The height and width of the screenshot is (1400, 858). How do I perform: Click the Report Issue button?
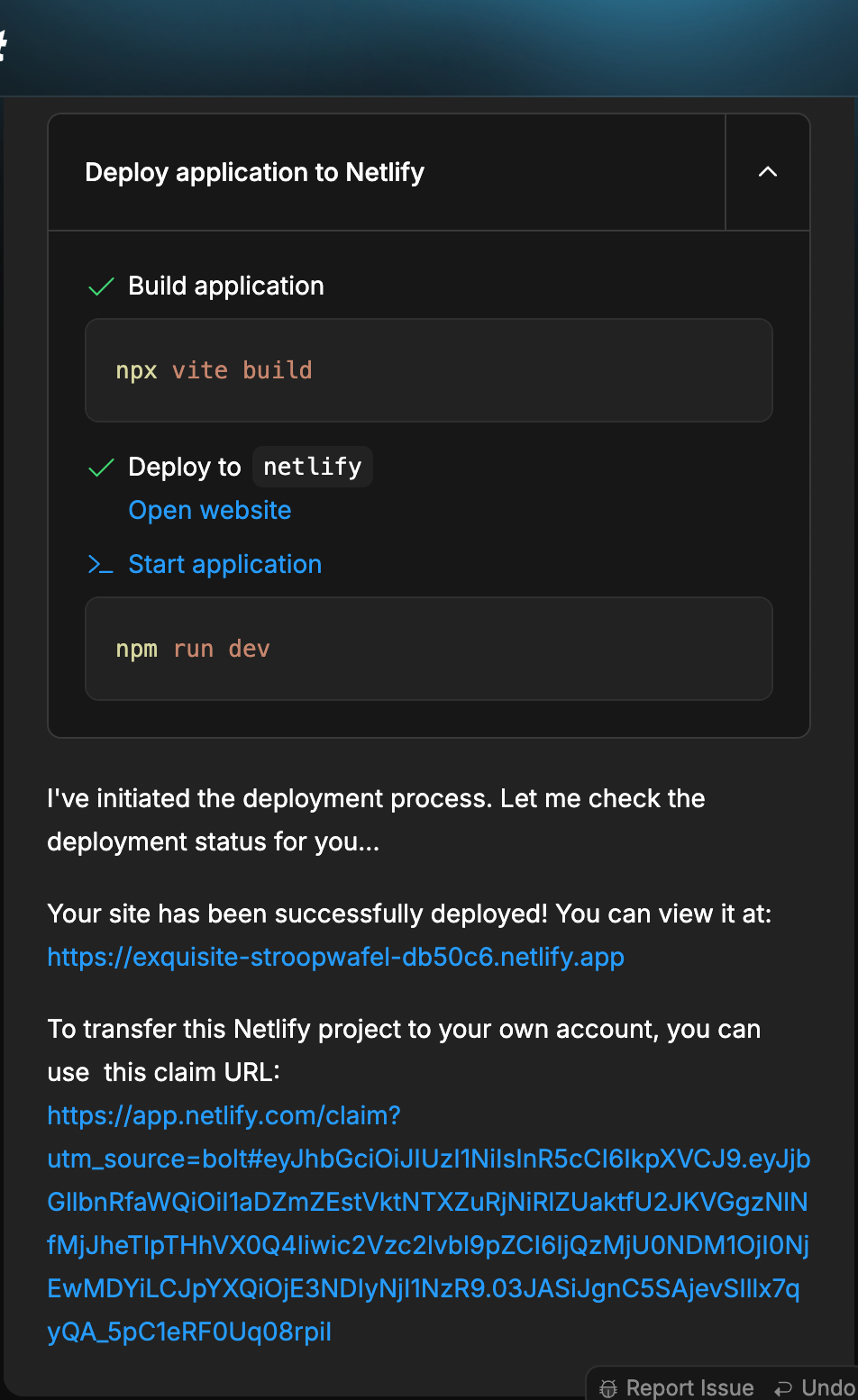[677, 1387]
